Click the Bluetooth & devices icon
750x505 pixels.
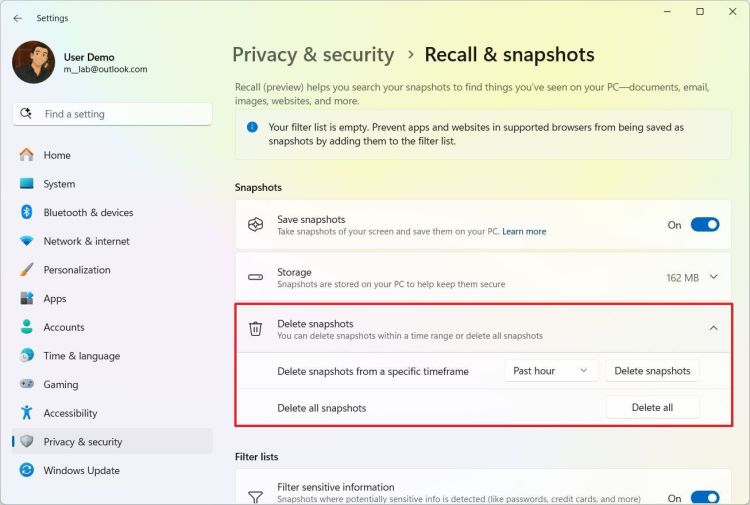pyautogui.click(x=26, y=212)
